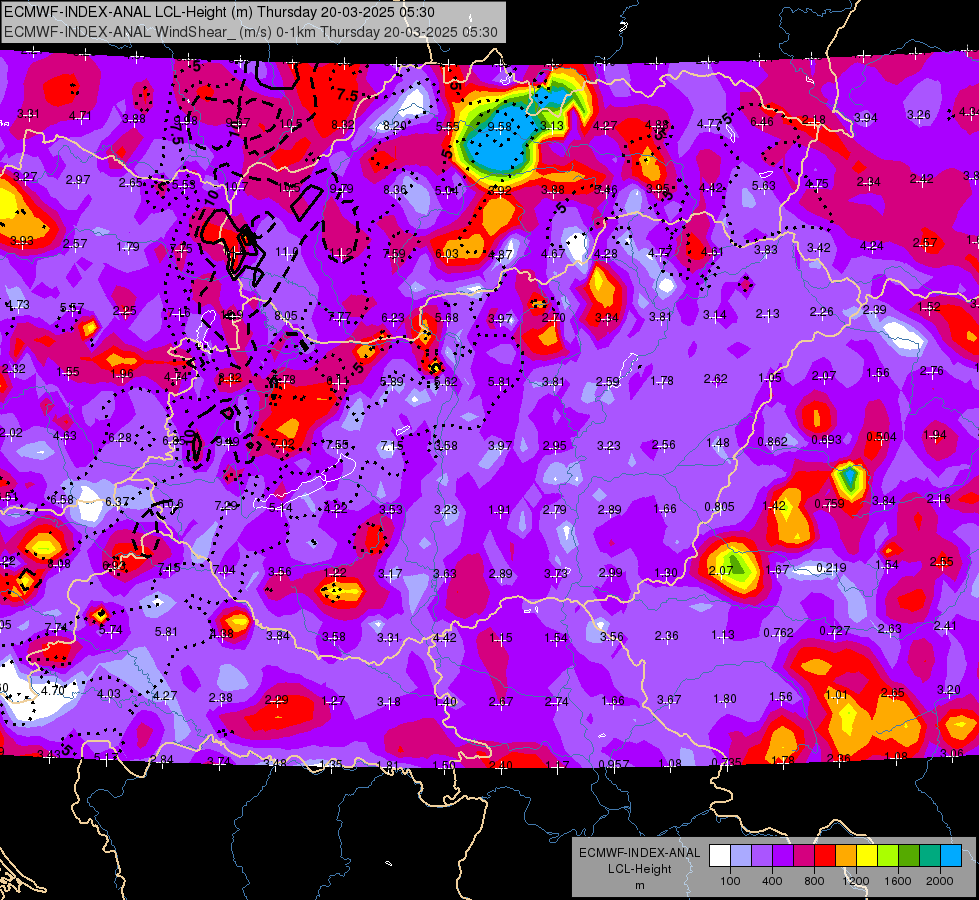Click the wind shear value 6.03
Image resolution: width=979 pixels, height=900 pixels.
446,253
